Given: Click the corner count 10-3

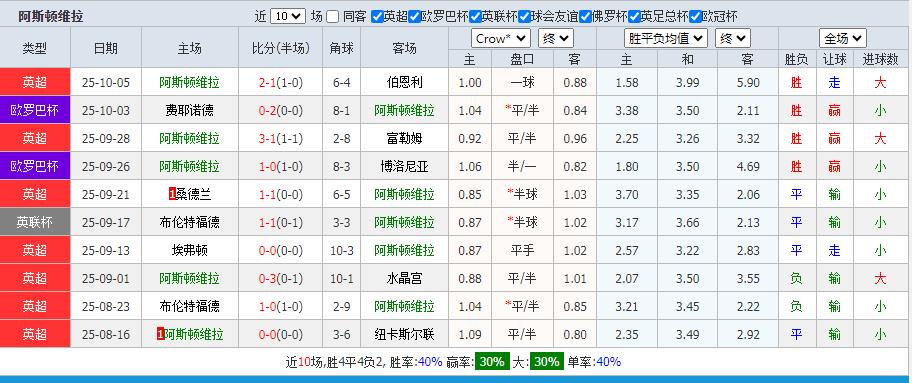Looking at the screenshot, I should point(342,251).
